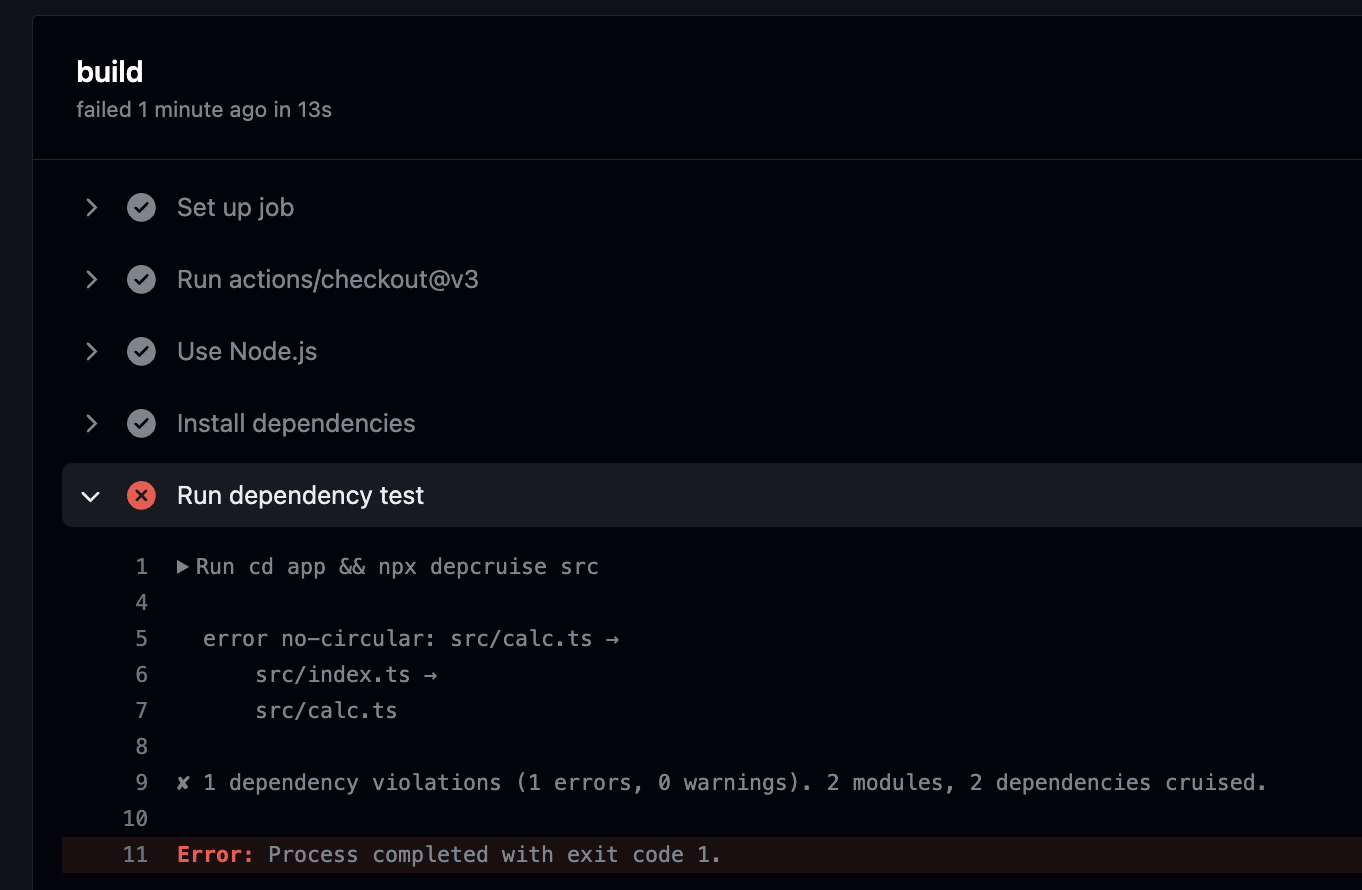The image size is (1362, 890).
Task: Expand the Install dependencies log output
Action: tap(91, 423)
